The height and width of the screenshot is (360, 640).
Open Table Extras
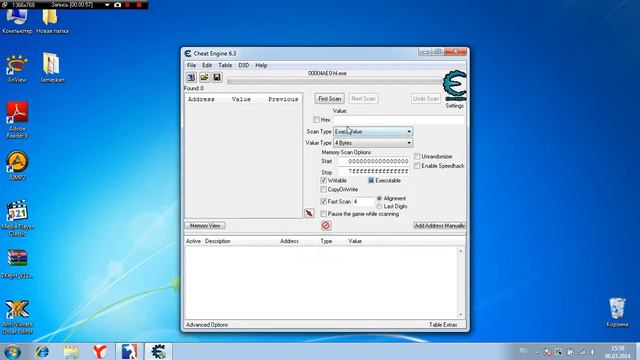coord(443,325)
